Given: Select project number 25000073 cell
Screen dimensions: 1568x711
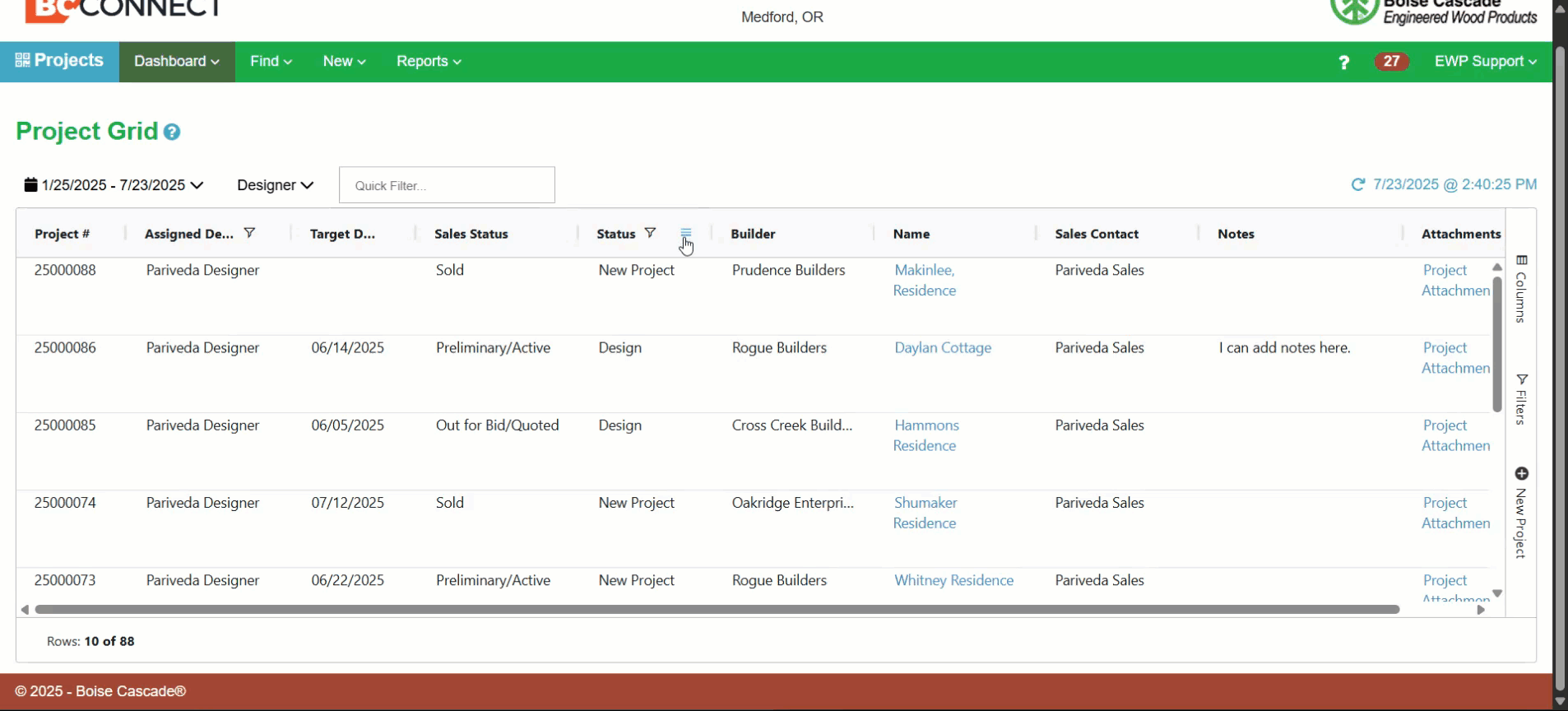Looking at the screenshot, I should pyautogui.click(x=65, y=580).
